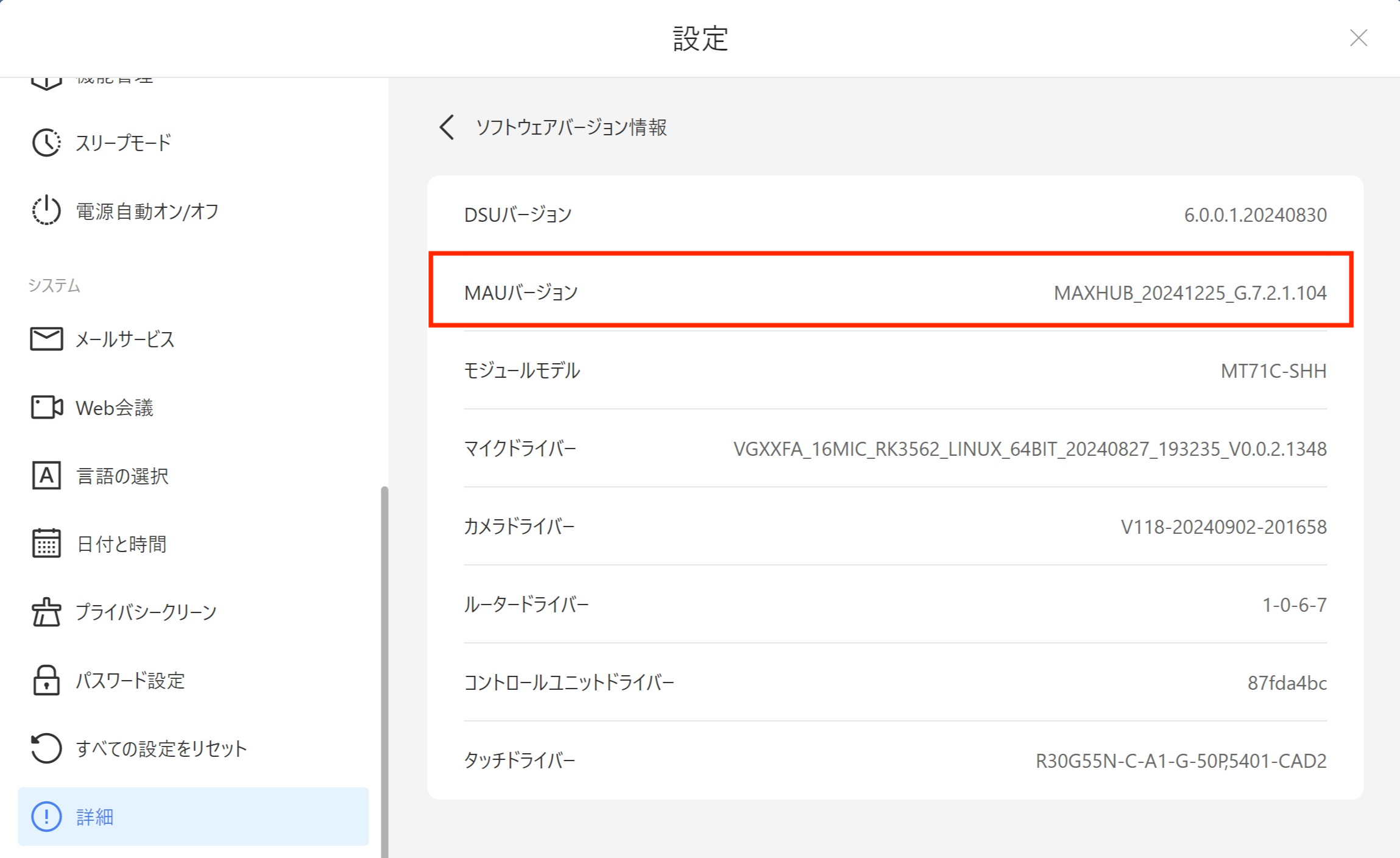Viewport: 1400px width, 858px height.
Task: Click the mail service envelope icon
Action: [x=46, y=339]
